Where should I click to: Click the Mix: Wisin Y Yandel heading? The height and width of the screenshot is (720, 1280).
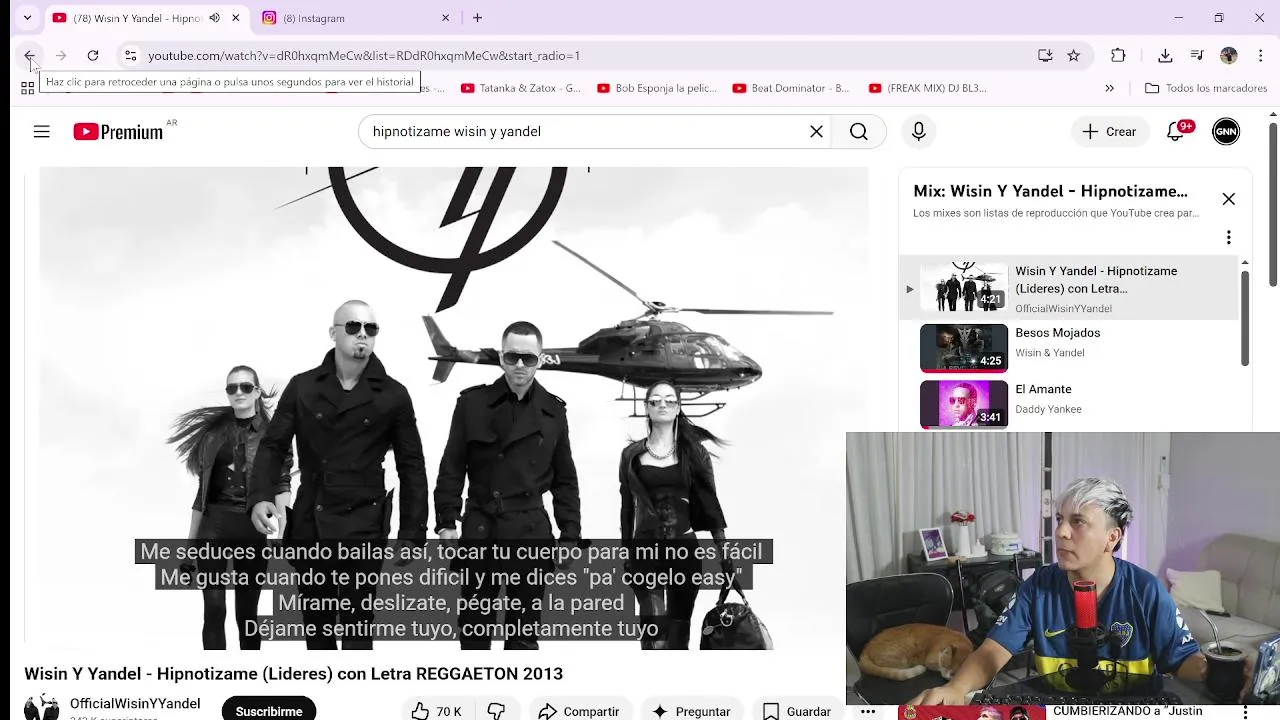[1050, 191]
